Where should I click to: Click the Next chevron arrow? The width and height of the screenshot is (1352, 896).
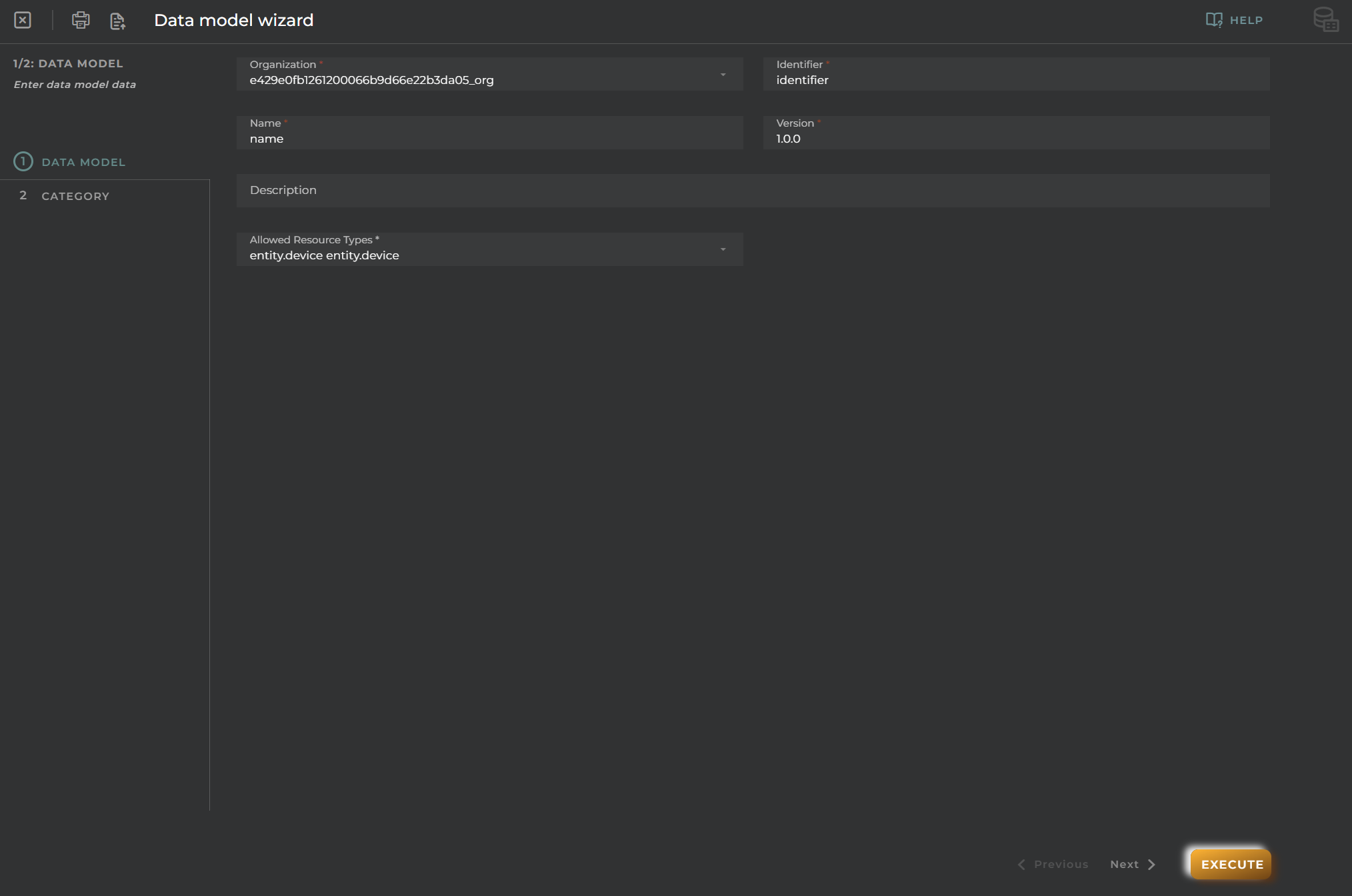(x=1151, y=865)
